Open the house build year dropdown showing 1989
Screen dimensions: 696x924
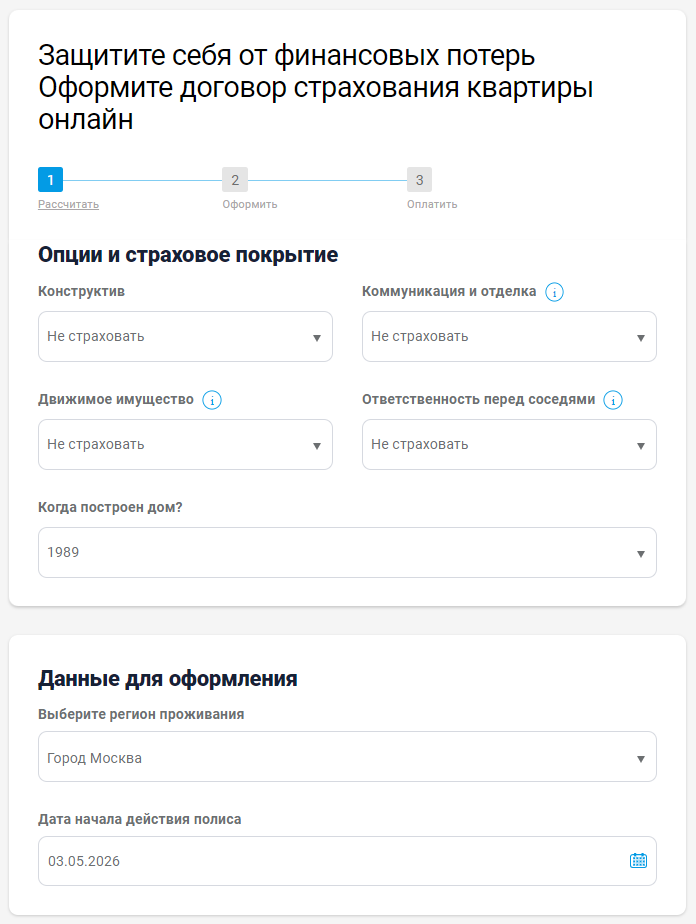tap(347, 553)
